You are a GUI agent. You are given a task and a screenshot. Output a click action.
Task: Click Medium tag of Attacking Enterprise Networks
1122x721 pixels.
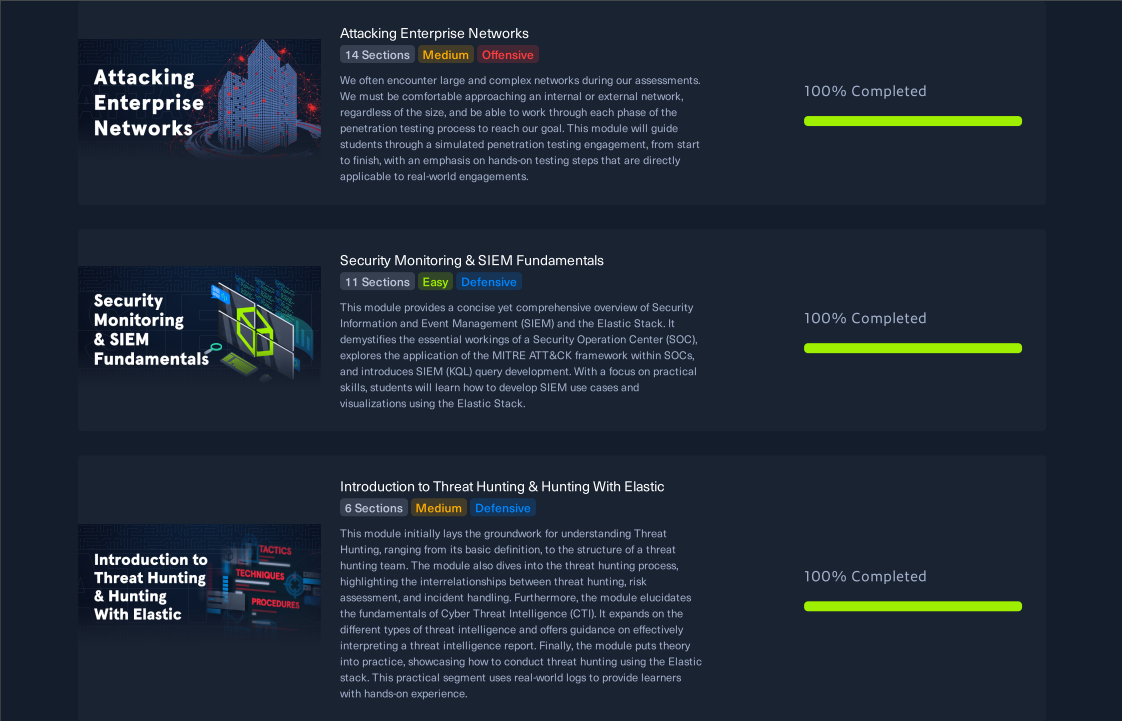445,55
